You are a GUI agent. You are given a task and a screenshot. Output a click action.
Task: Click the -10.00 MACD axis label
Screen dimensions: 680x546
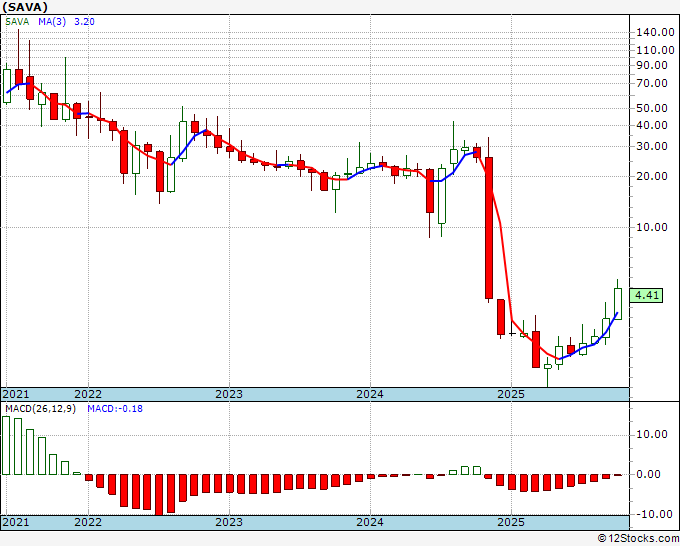(653, 514)
